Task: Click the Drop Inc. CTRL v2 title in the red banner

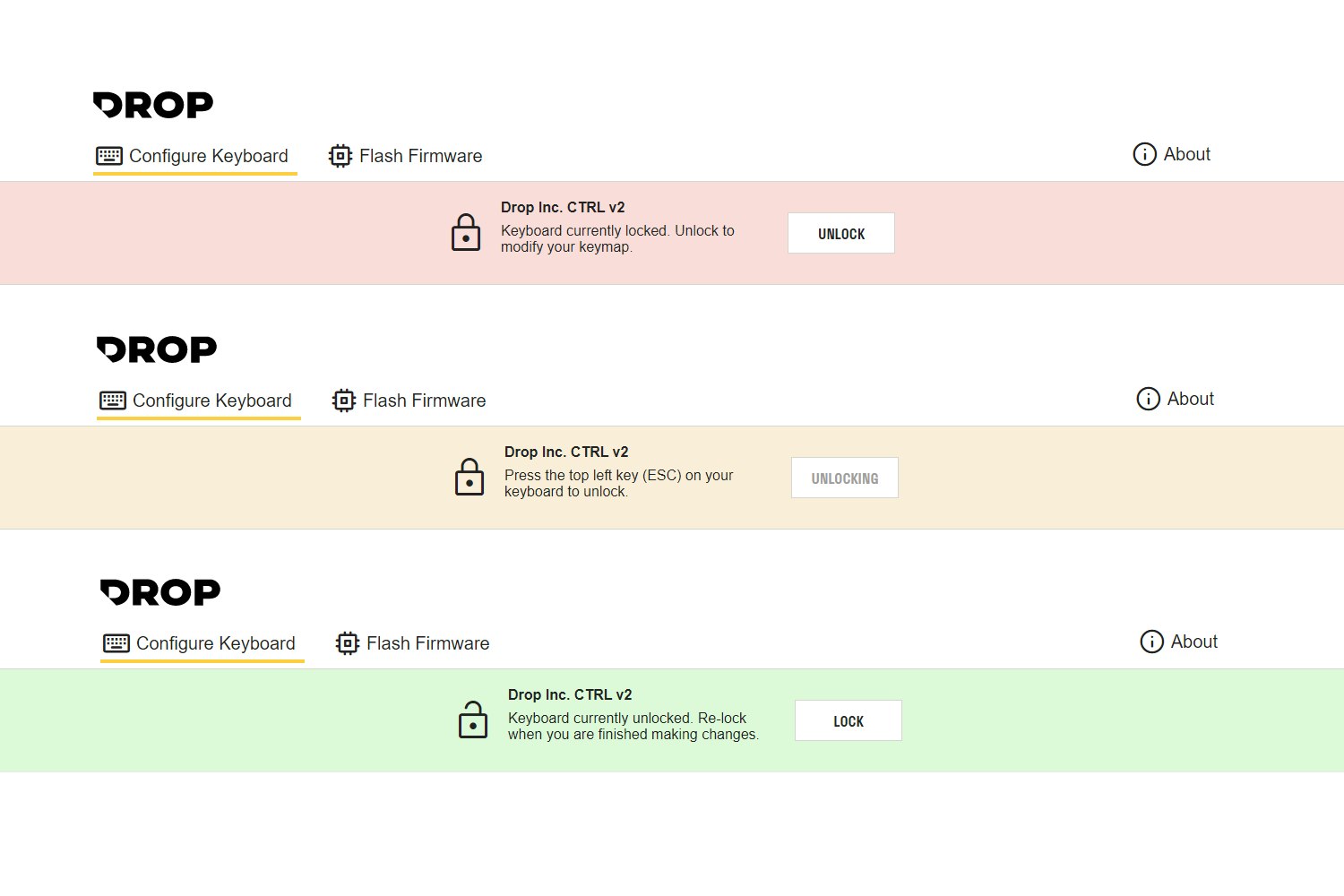Action: 563,207
